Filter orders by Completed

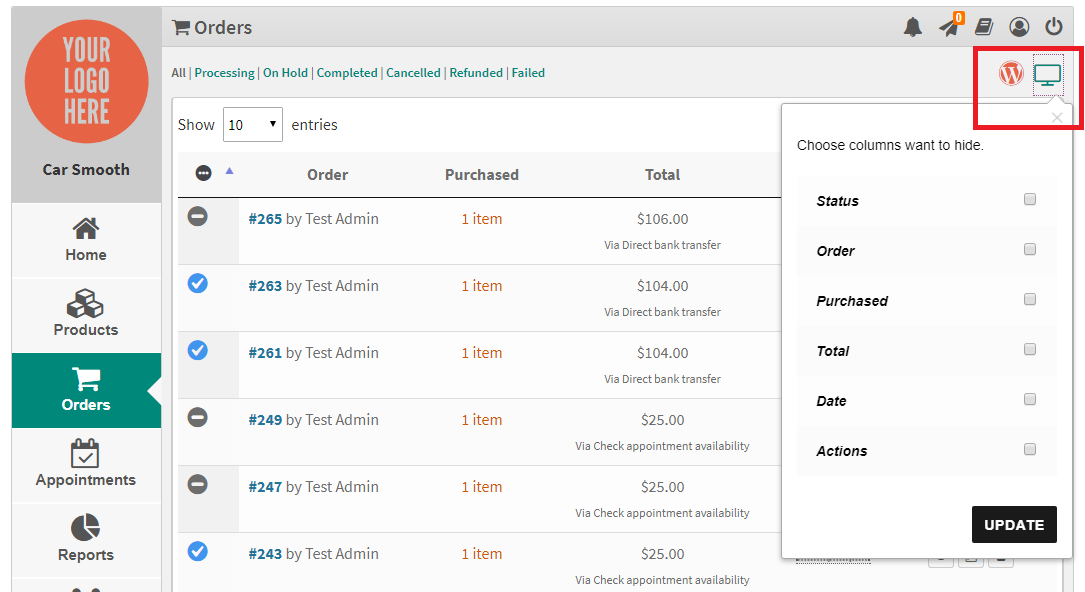(x=347, y=73)
